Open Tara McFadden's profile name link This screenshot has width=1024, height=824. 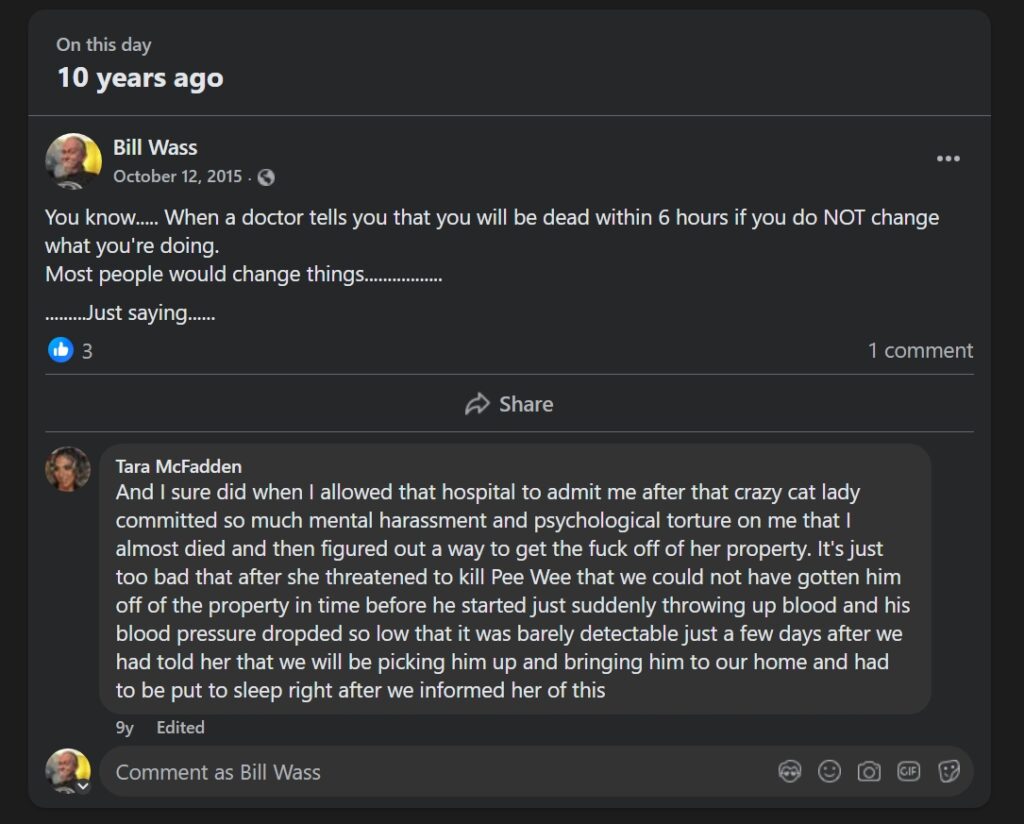pyautogui.click(x=178, y=467)
